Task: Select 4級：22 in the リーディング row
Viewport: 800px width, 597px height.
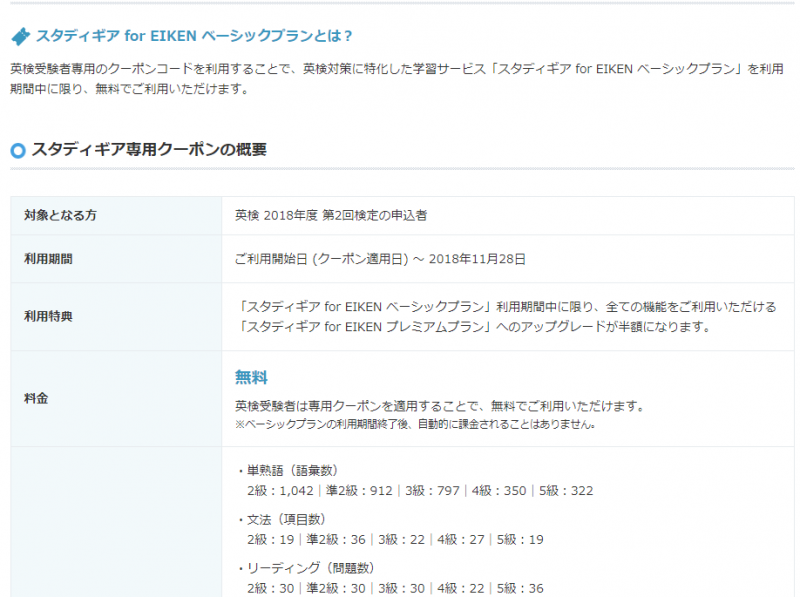Action: pos(461,589)
